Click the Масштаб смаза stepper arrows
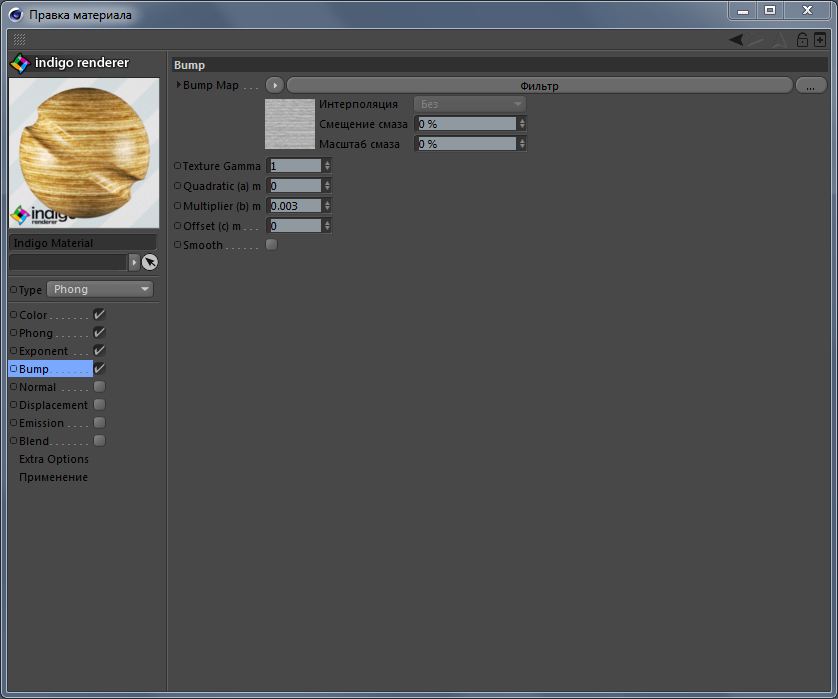Screen dimensions: 838x699 (522, 144)
